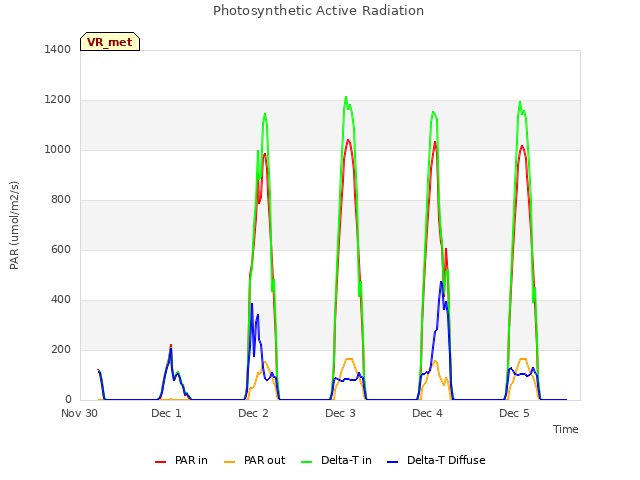Click the 400 y-axis label
This screenshot has height=480, width=640.
point(61,300)
